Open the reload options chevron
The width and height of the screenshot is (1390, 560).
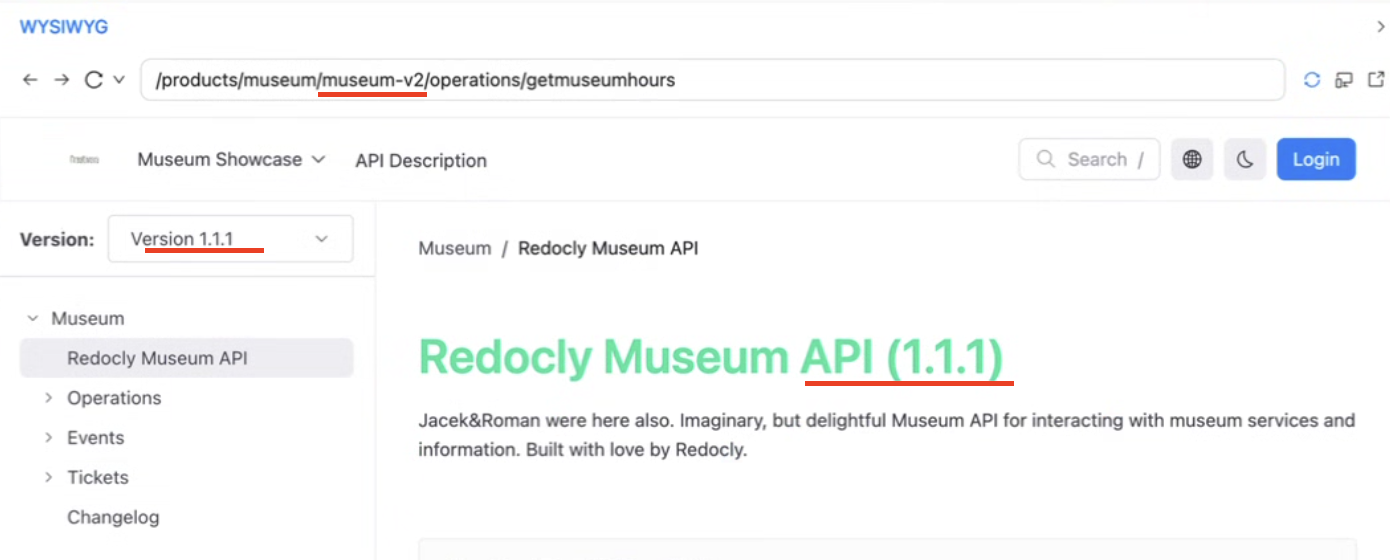pos(119,80)
